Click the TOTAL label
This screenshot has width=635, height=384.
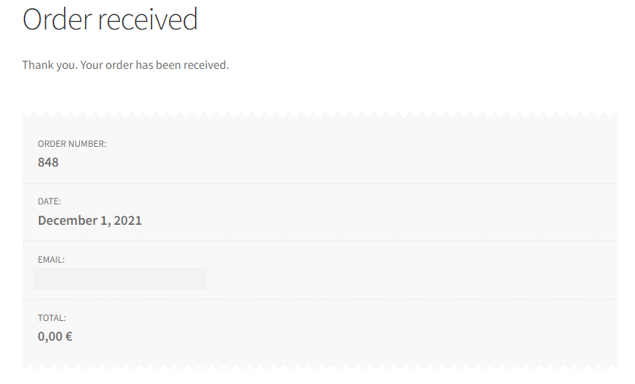point(52,318)
